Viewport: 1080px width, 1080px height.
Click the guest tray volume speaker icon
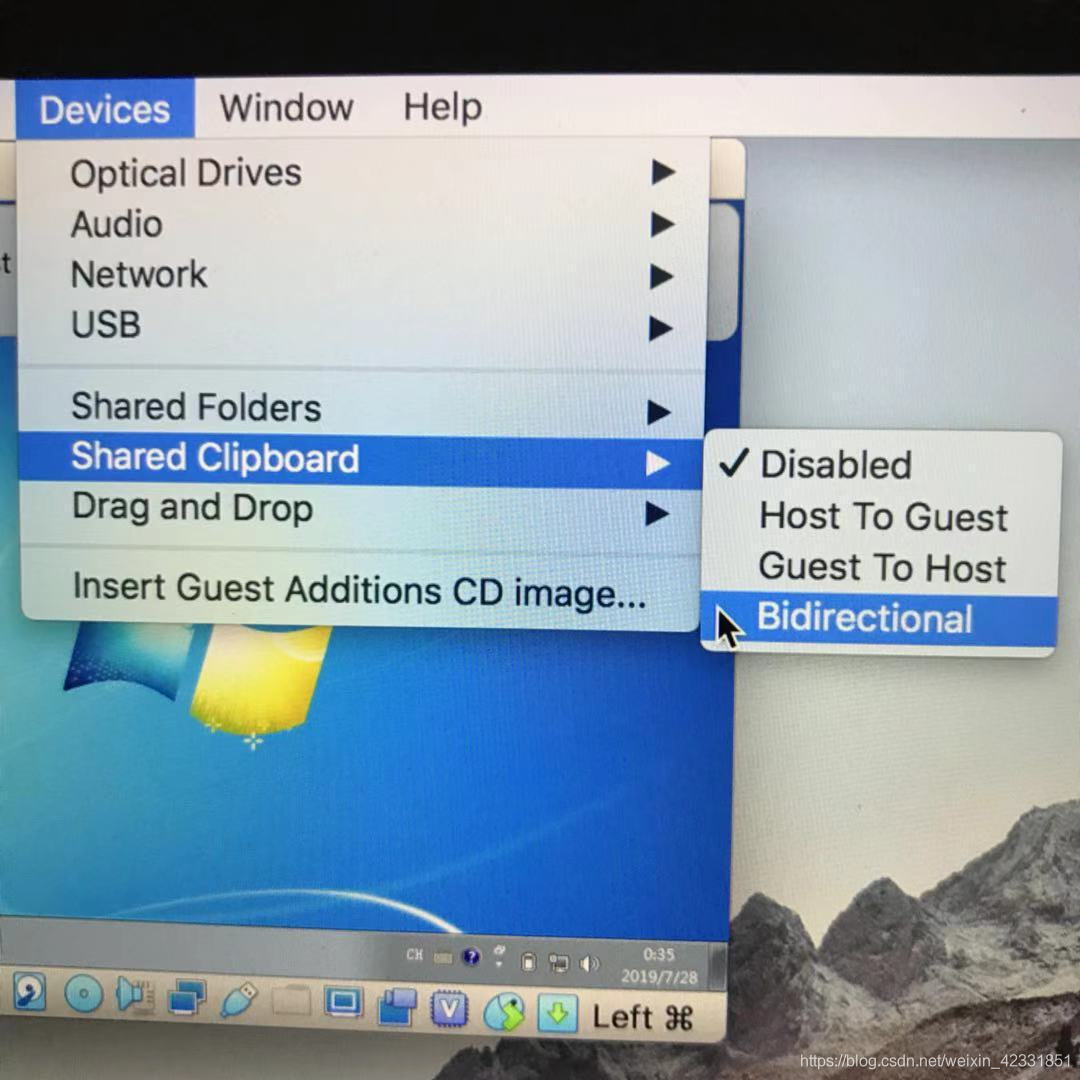pos(590,963)
